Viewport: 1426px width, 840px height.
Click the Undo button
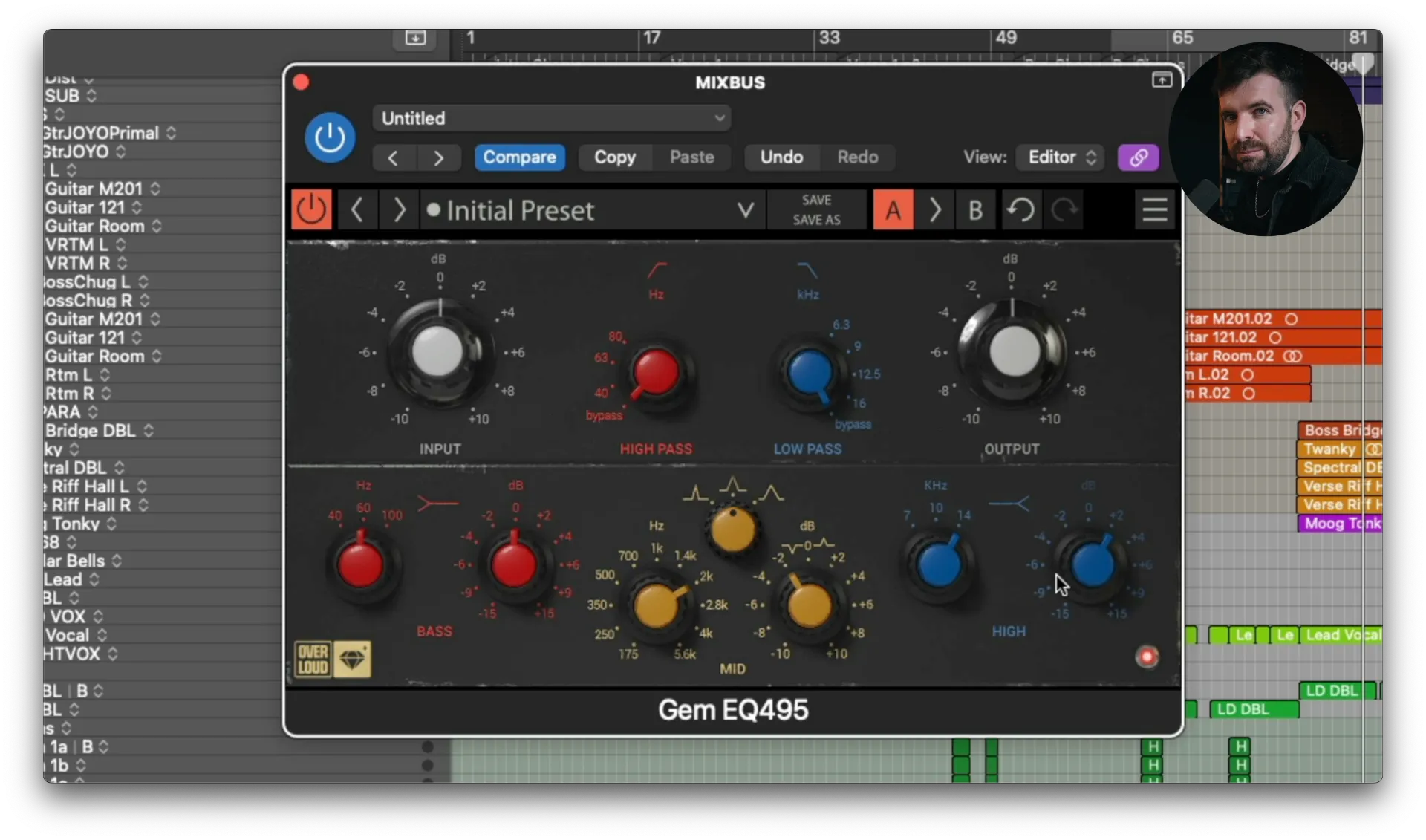[781, 157]
